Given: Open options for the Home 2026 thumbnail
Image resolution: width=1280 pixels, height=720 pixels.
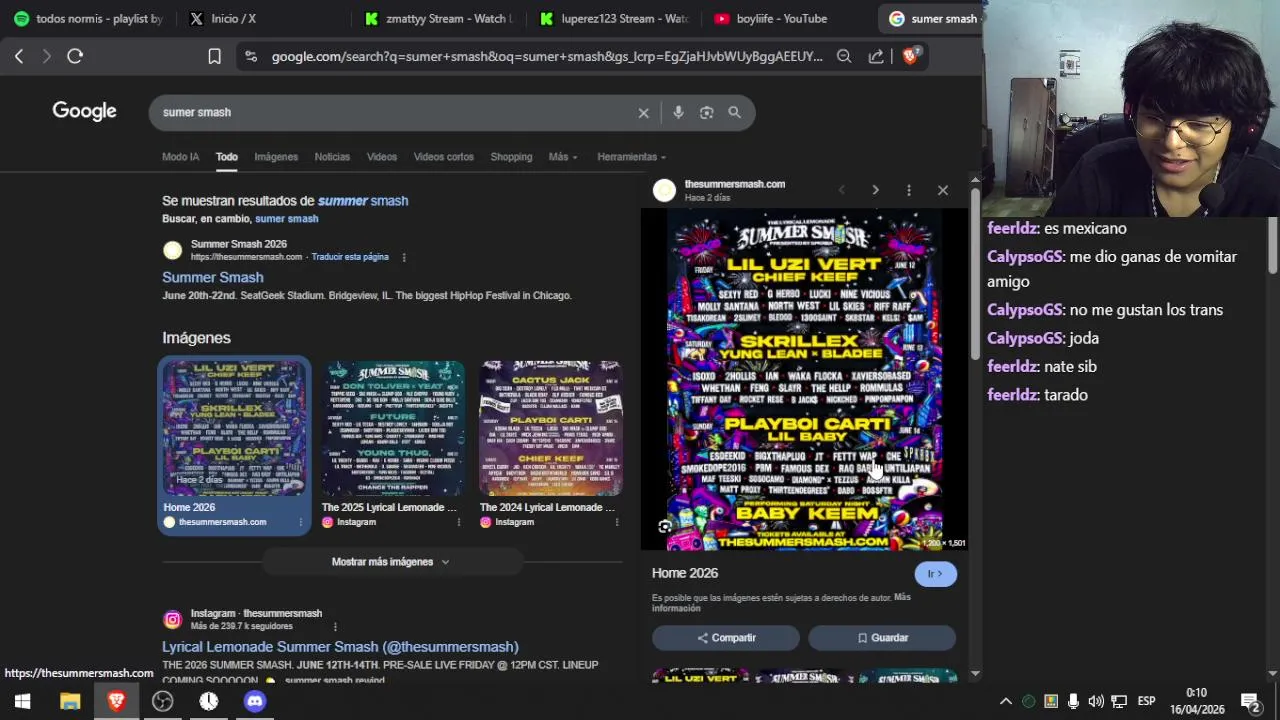Looking at the screenshot, I should [301, 522].
